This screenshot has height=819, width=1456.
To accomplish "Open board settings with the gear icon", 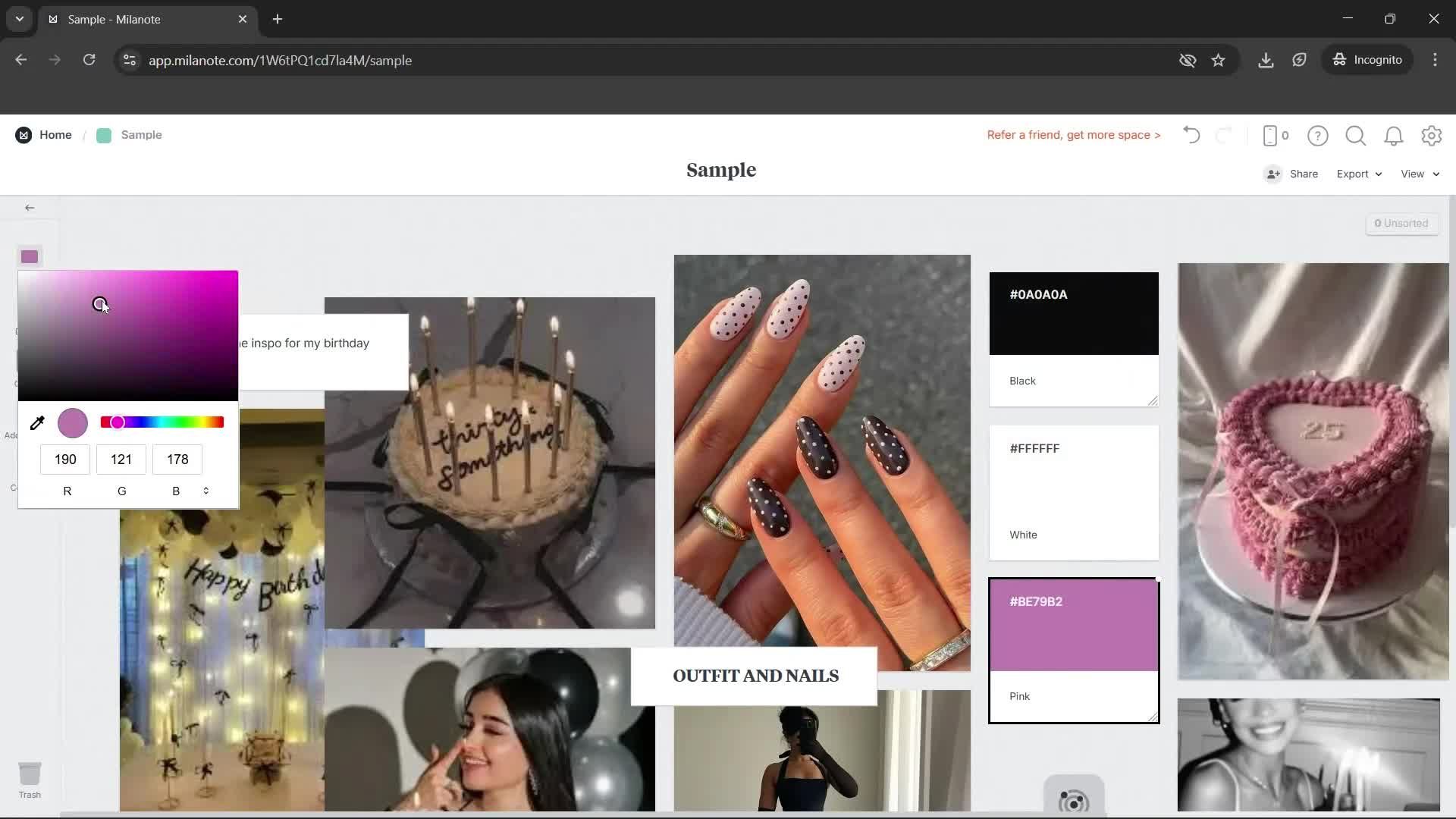I will pyautogui.click(x=1432, y=135).
